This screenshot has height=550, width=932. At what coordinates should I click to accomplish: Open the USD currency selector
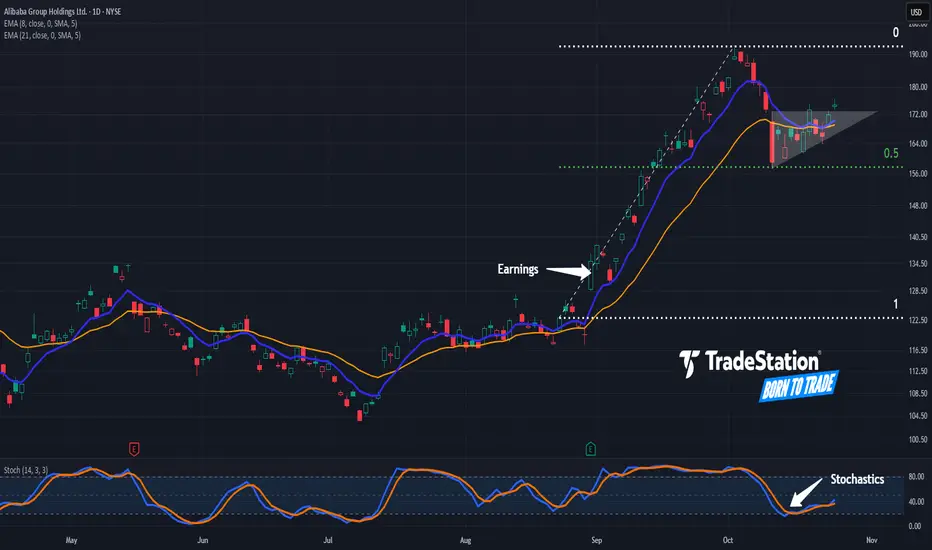pyautogui.click(x=917, y=12)
